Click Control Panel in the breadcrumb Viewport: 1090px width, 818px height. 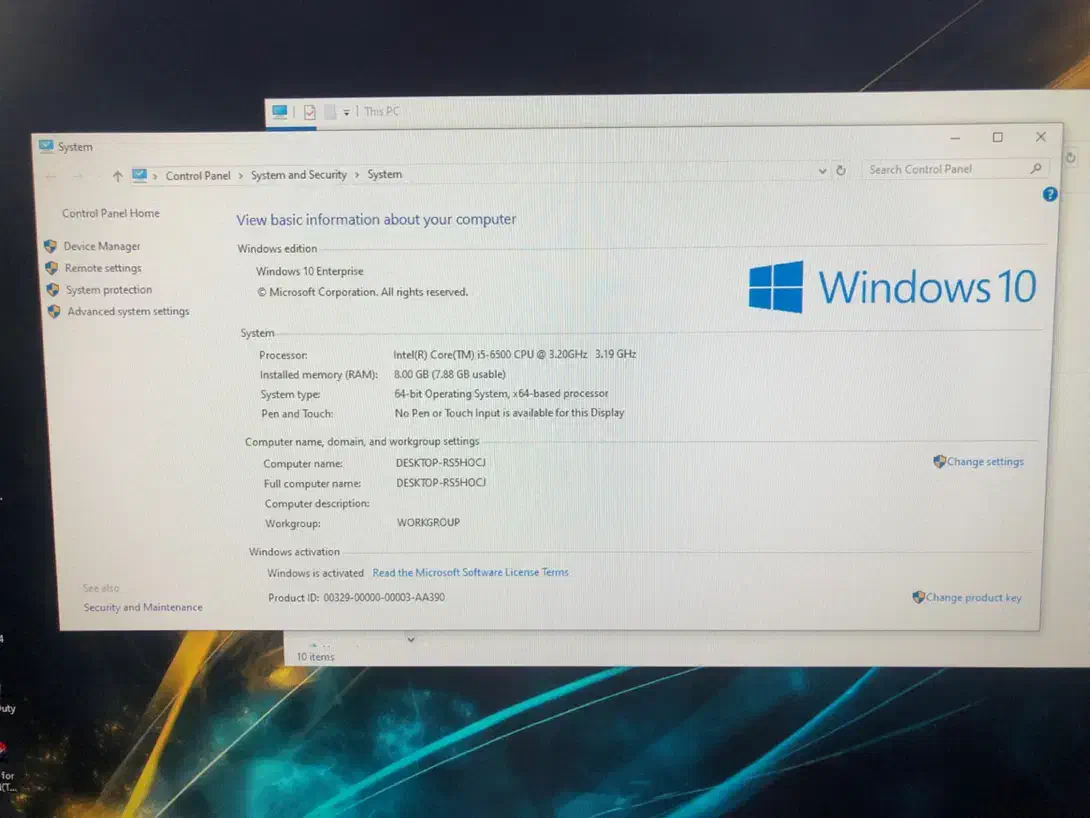[197, 176]
